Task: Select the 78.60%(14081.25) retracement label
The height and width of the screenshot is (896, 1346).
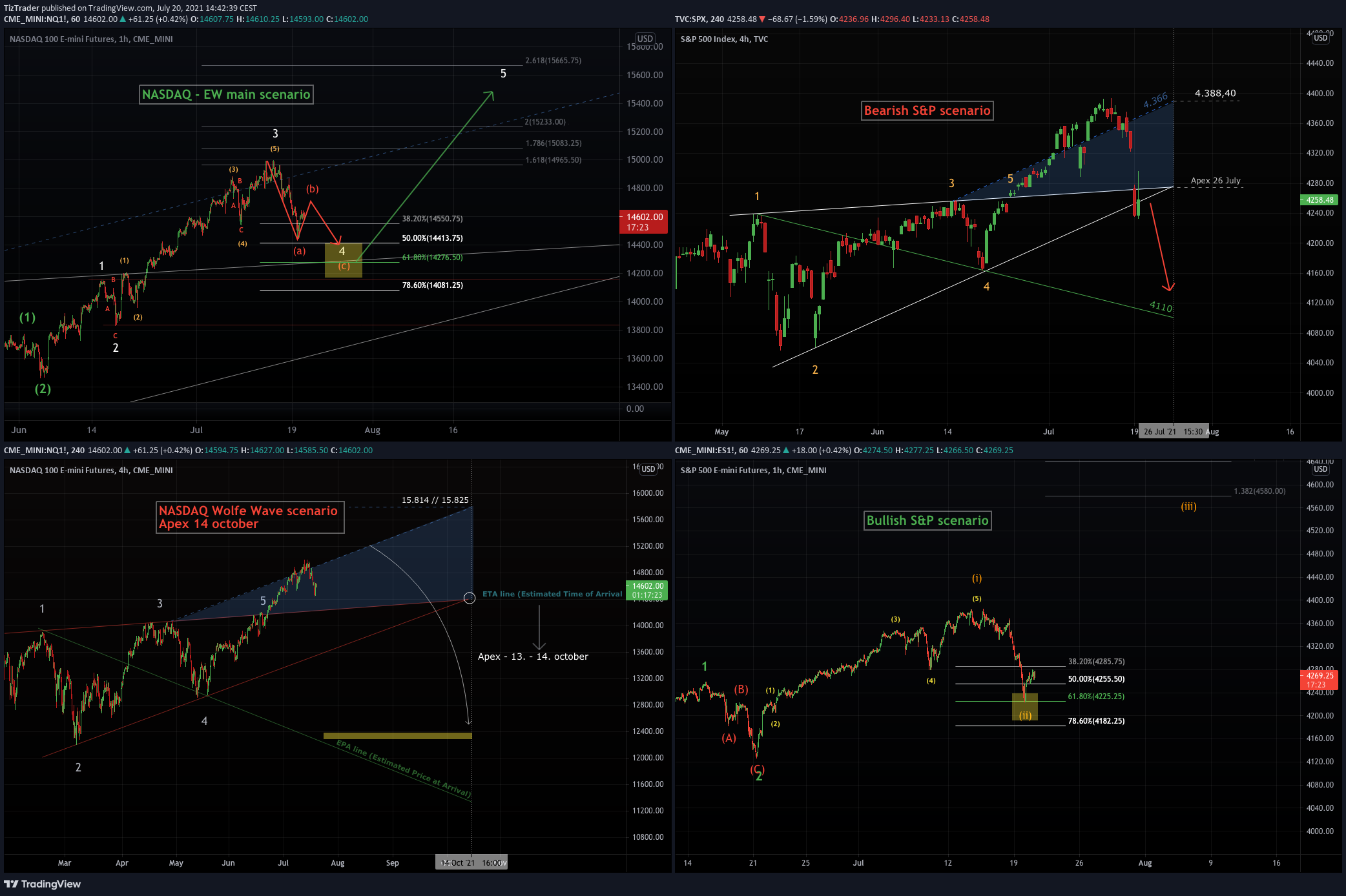Action: coord(432,285)
